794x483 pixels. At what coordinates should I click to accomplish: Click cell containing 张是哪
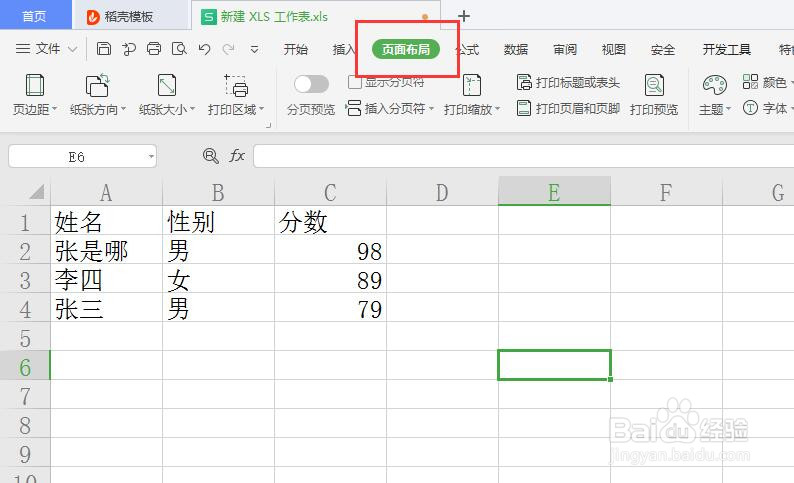click(x=106, y=249)
